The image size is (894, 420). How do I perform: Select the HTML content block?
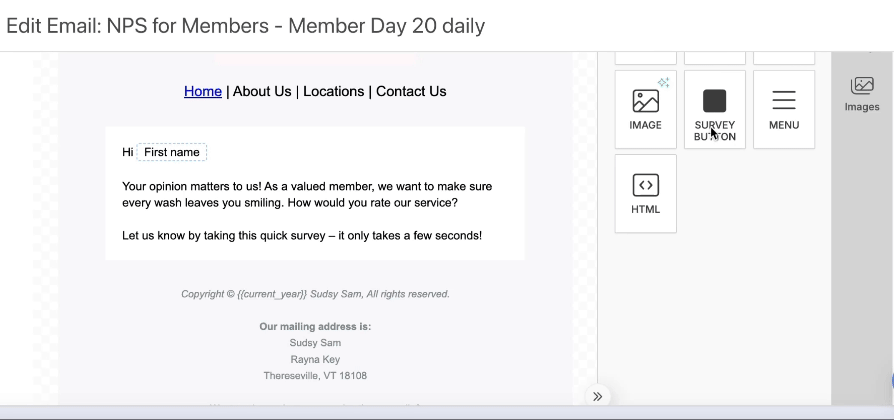pos(645,193)
